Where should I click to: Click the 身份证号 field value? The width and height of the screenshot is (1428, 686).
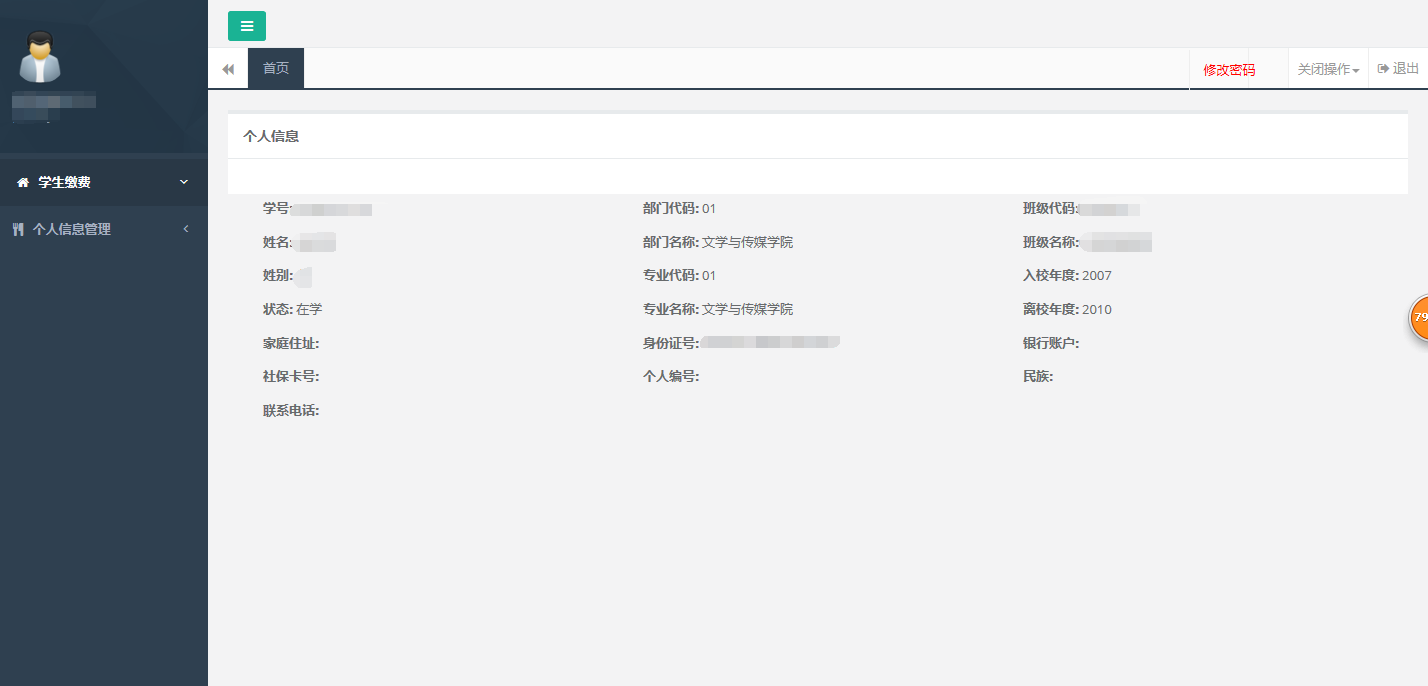tap(770, 343)
